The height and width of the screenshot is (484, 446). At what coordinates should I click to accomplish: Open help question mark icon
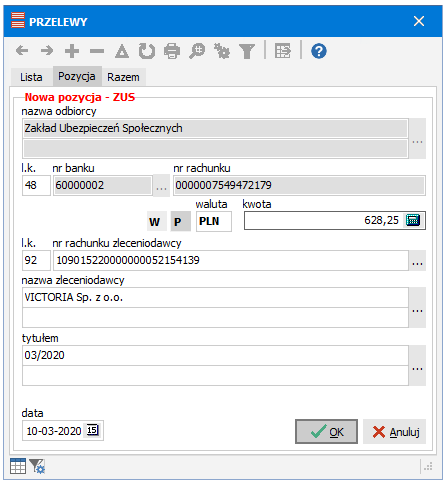pyautogui.click(x=319, y=51)
